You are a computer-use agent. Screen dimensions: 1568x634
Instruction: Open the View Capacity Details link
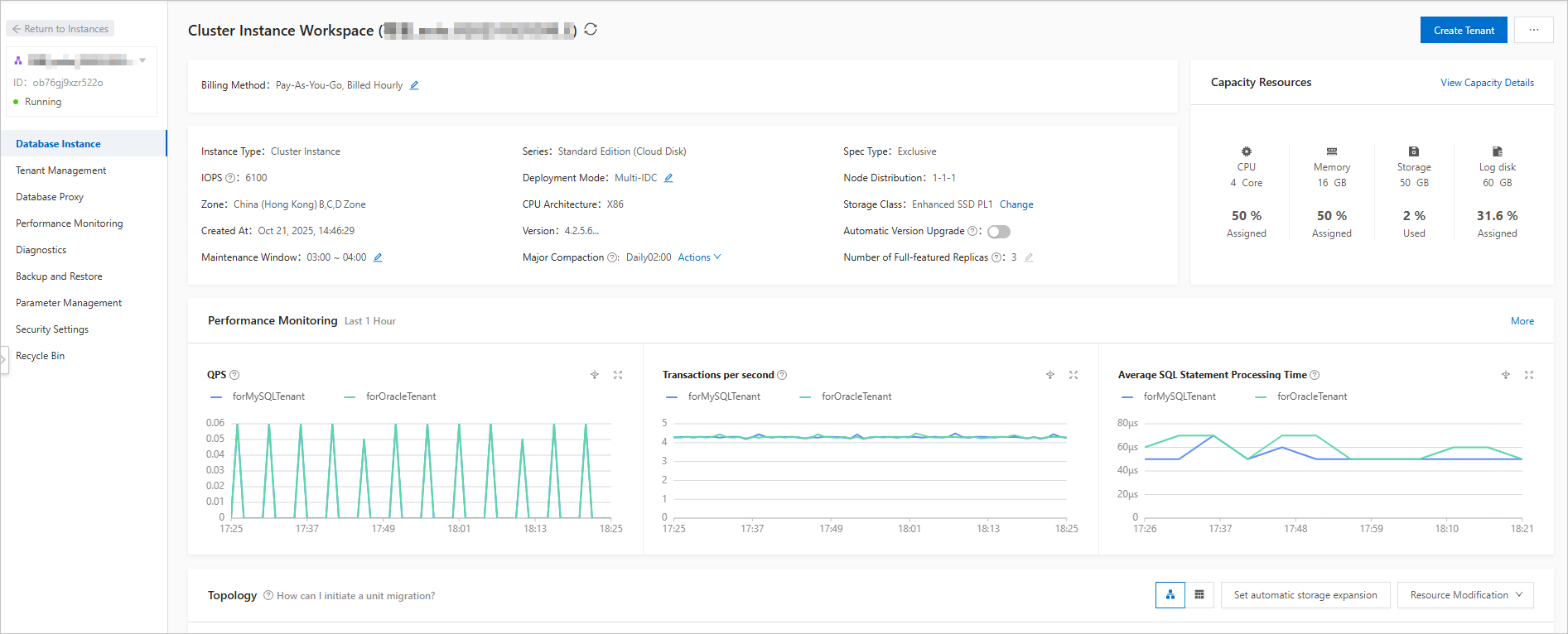(1487, 83)
